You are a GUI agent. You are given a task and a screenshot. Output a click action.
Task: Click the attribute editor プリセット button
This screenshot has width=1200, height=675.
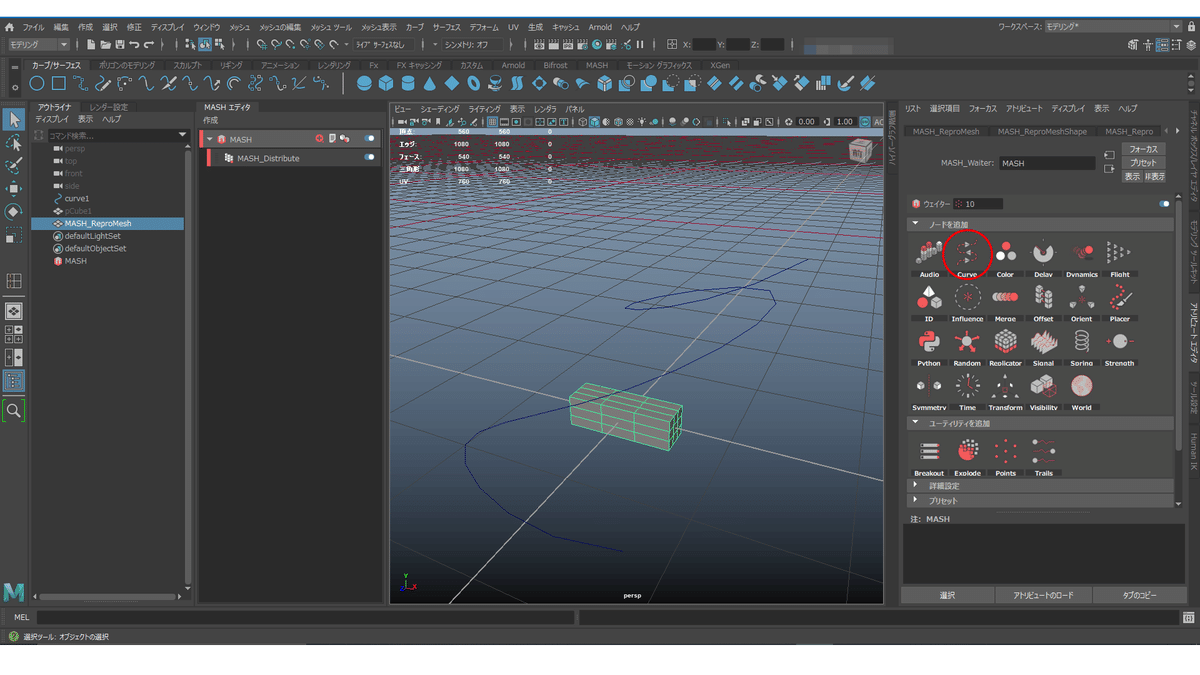[x=1143, y=163]
